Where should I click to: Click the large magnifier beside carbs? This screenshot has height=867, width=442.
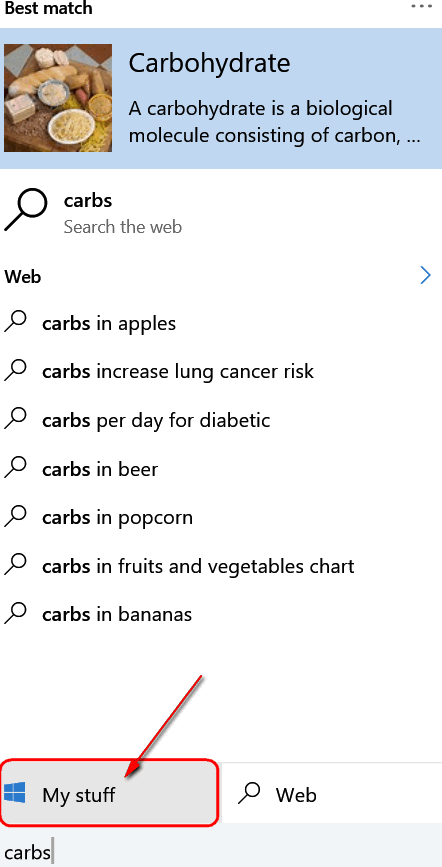pos(25,209)
